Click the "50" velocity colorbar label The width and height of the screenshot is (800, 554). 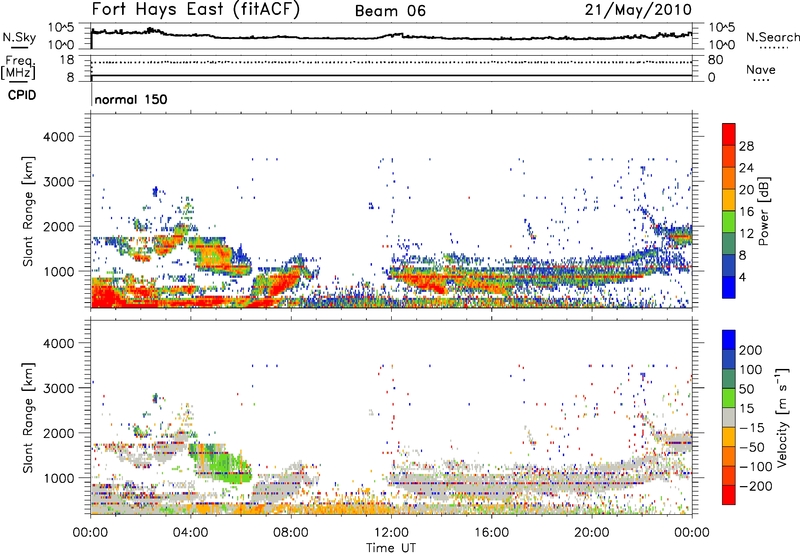pos(746,389)
